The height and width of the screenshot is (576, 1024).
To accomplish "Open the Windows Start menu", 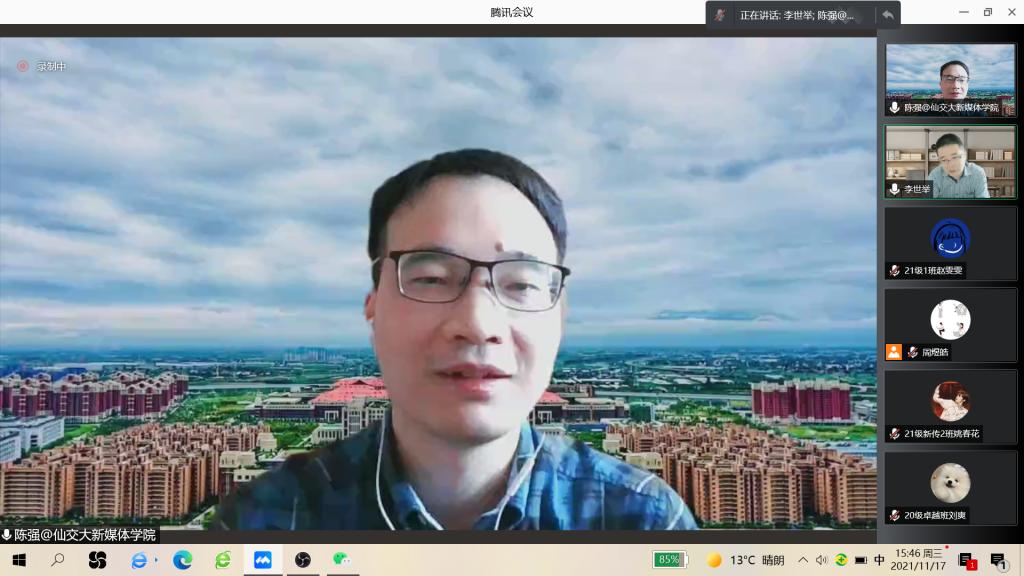I will tap(18, 560).
